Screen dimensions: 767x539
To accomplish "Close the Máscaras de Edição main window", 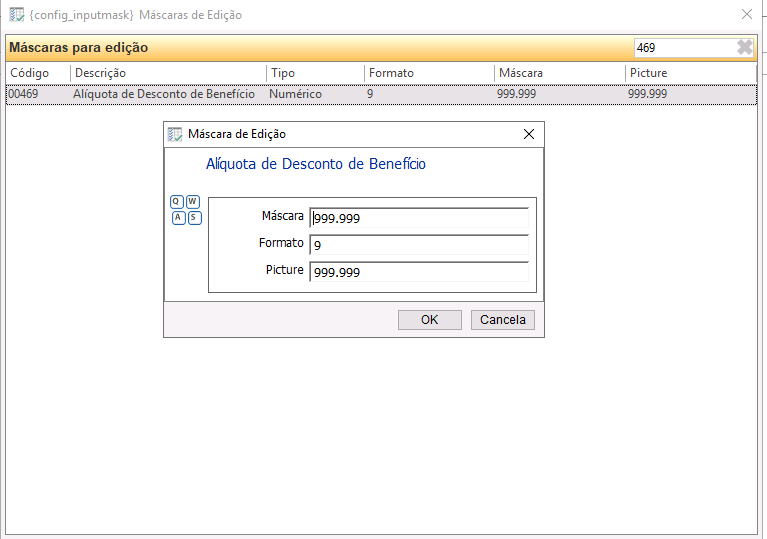I will click(x=745, y=15).
